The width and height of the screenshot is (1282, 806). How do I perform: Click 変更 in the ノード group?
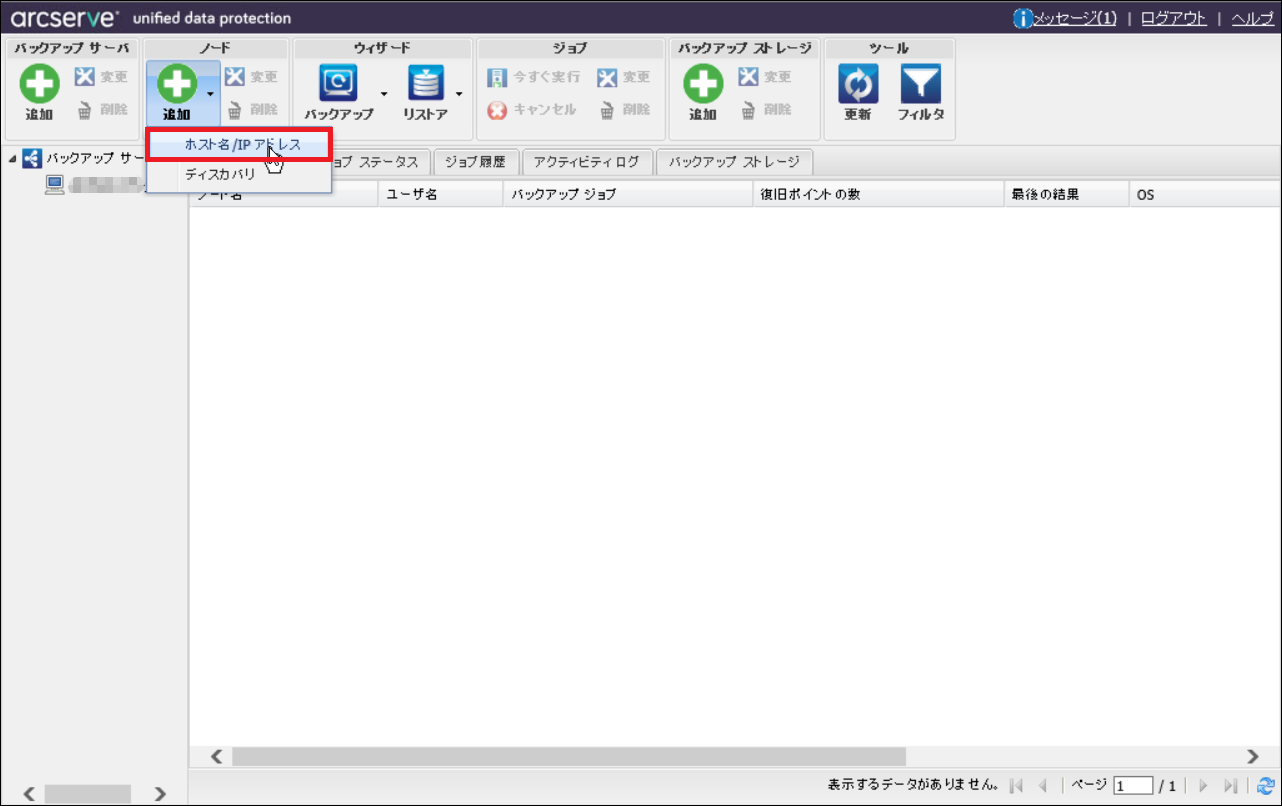tap(251, 77)
